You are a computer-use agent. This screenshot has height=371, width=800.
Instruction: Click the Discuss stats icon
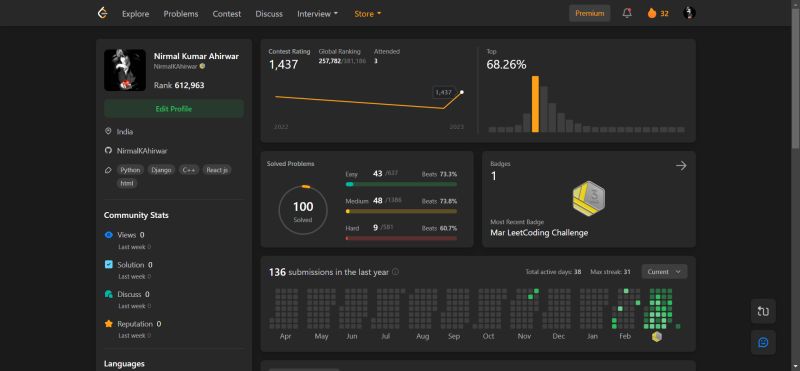click(108, 294)
